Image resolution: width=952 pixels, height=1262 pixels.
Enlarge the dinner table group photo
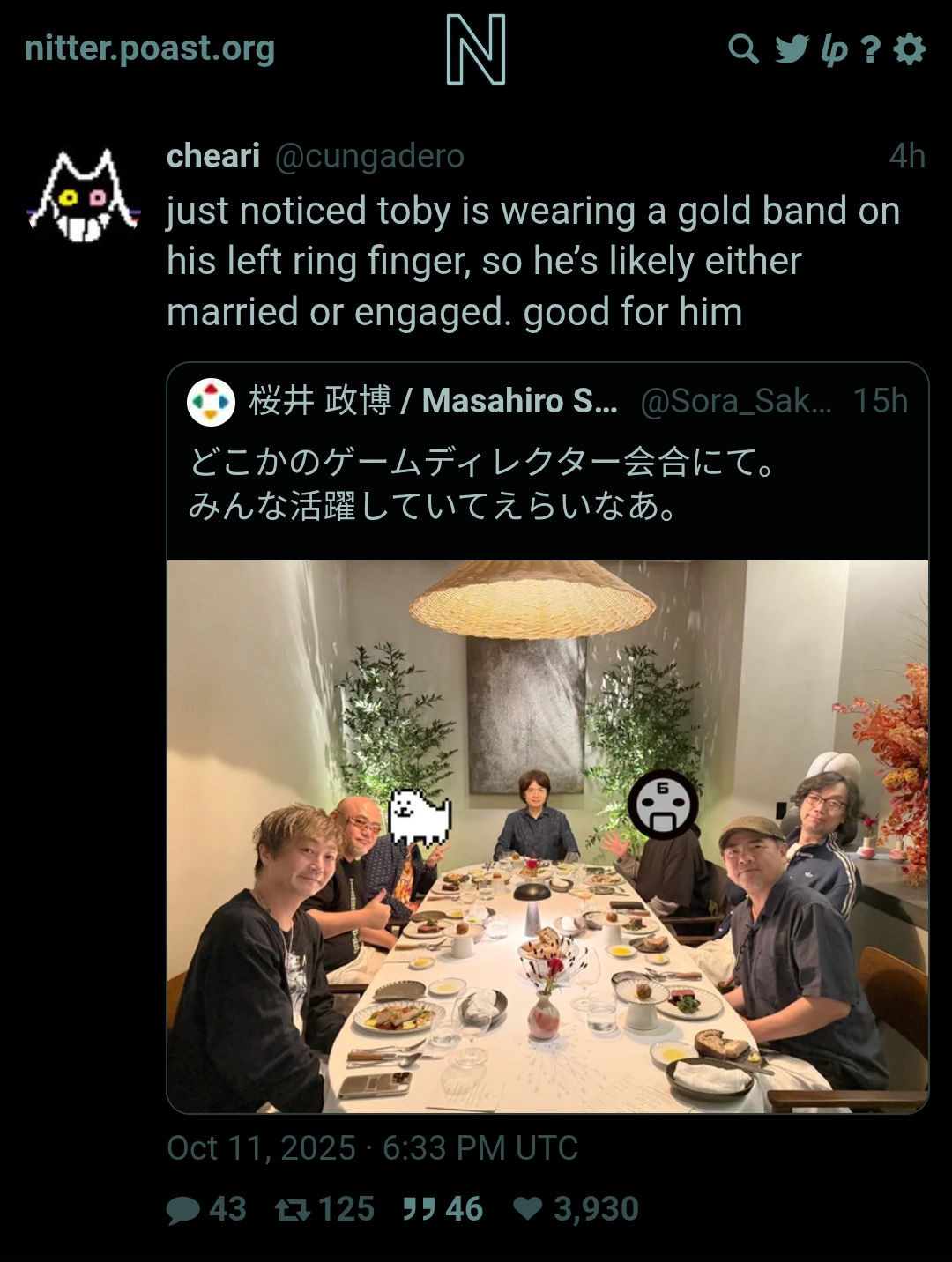tap(547, 836)
